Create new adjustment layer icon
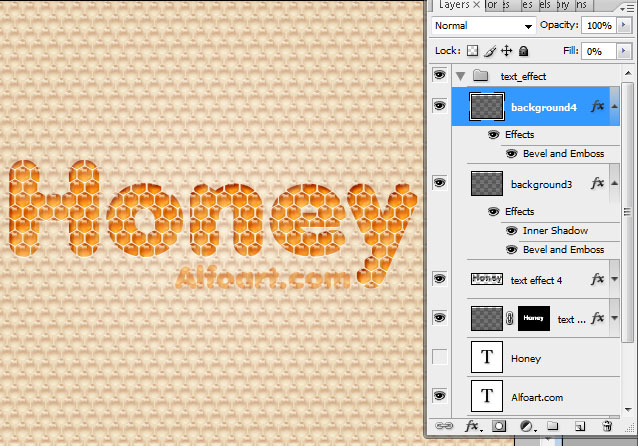The image size is (638, 446). click(526, 426)
